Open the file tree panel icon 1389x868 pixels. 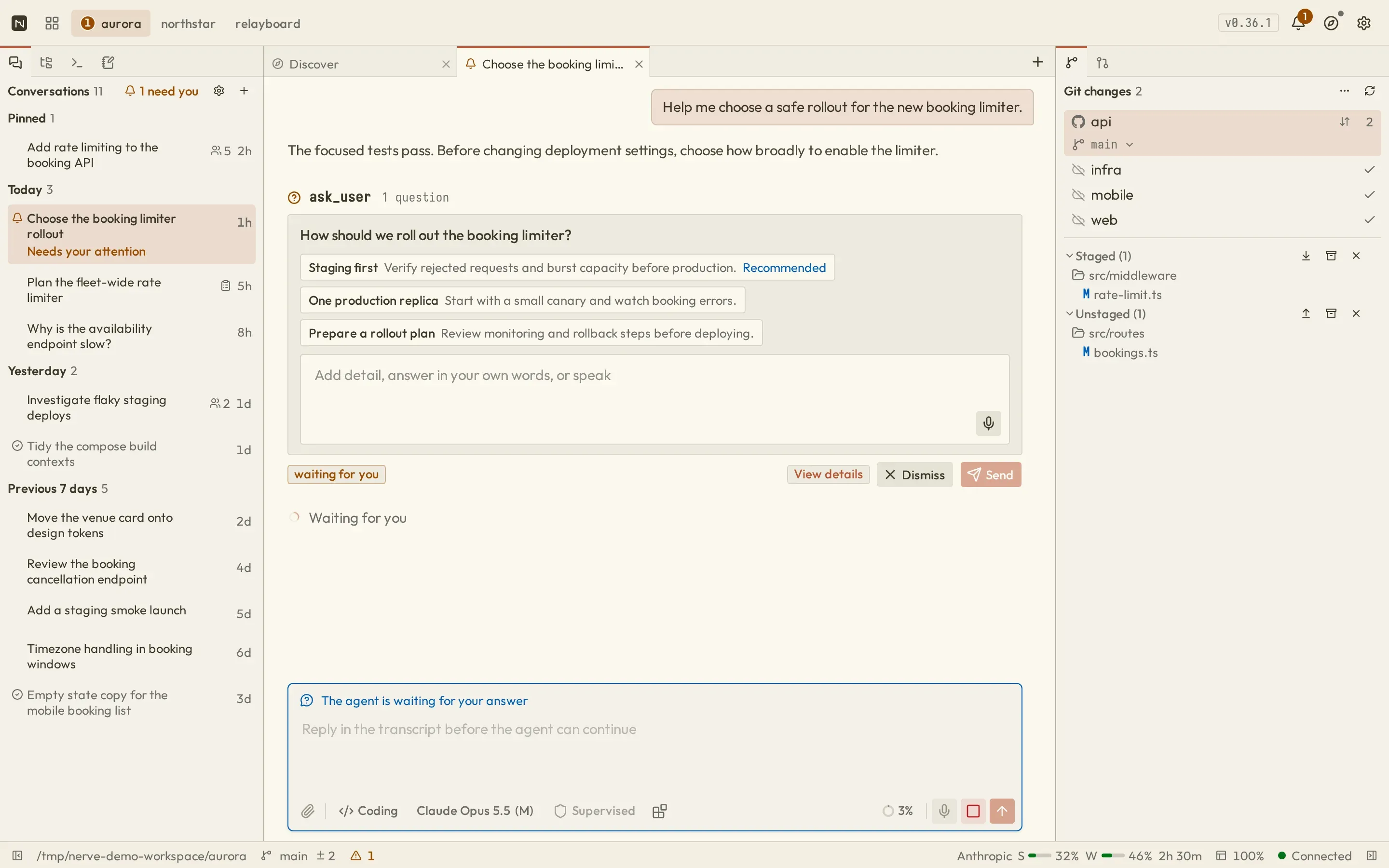(46, 63)
